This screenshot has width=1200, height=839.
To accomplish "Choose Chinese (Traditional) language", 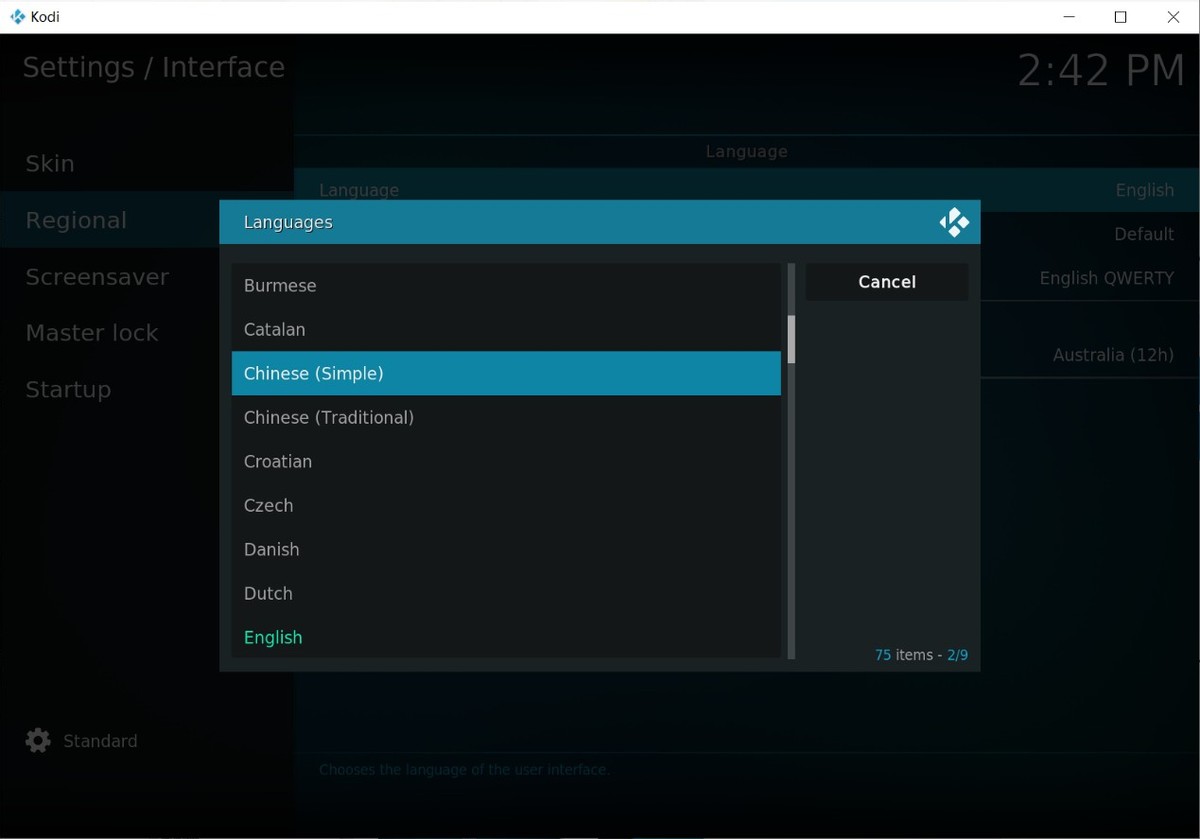I will click(x=506, y=417).
